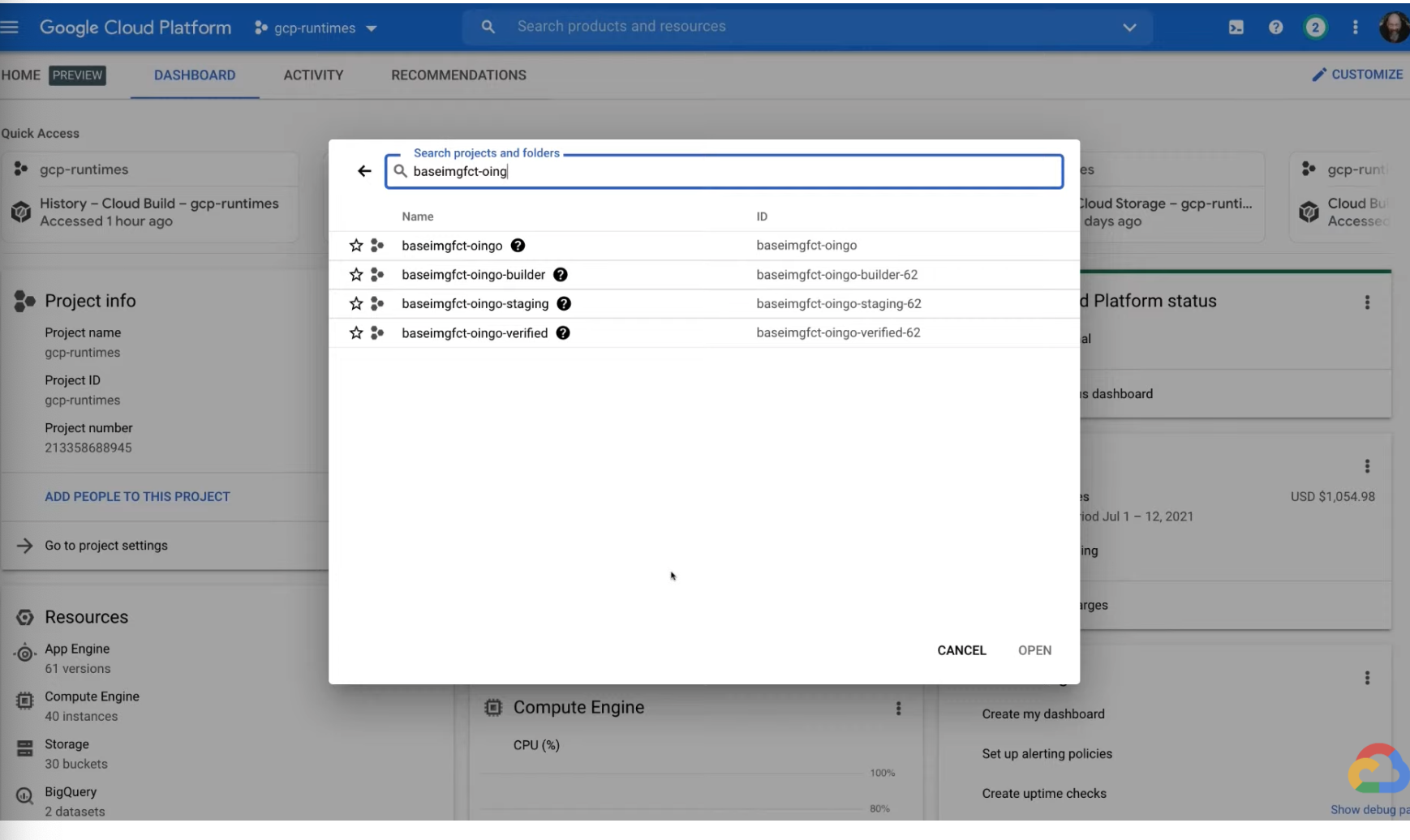
Task: Switch to the Dashboard tab
Action: coord(195,75)
